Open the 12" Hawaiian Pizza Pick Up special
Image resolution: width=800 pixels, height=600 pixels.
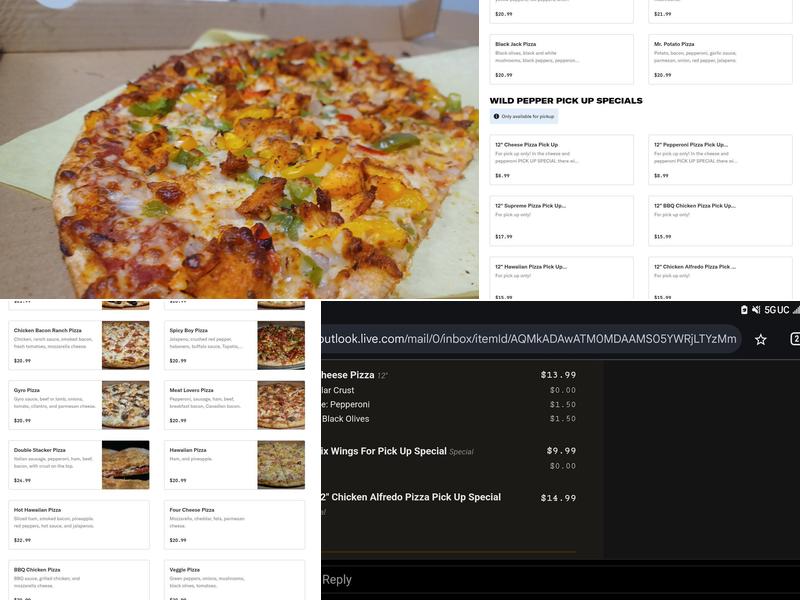(x=561, y=278)
